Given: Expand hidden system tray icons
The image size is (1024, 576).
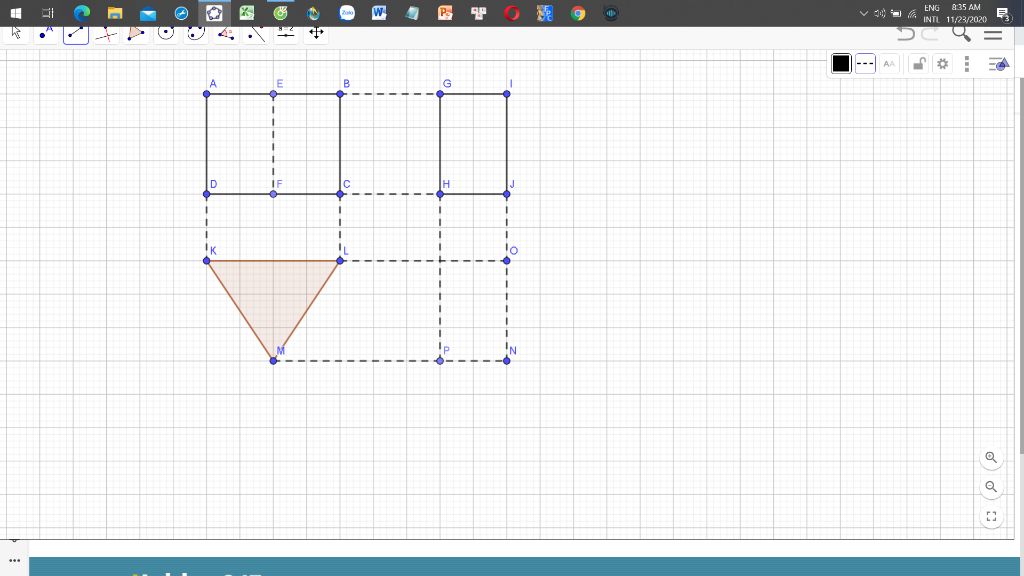Looking at the screenshot, I should coord(863,13).
